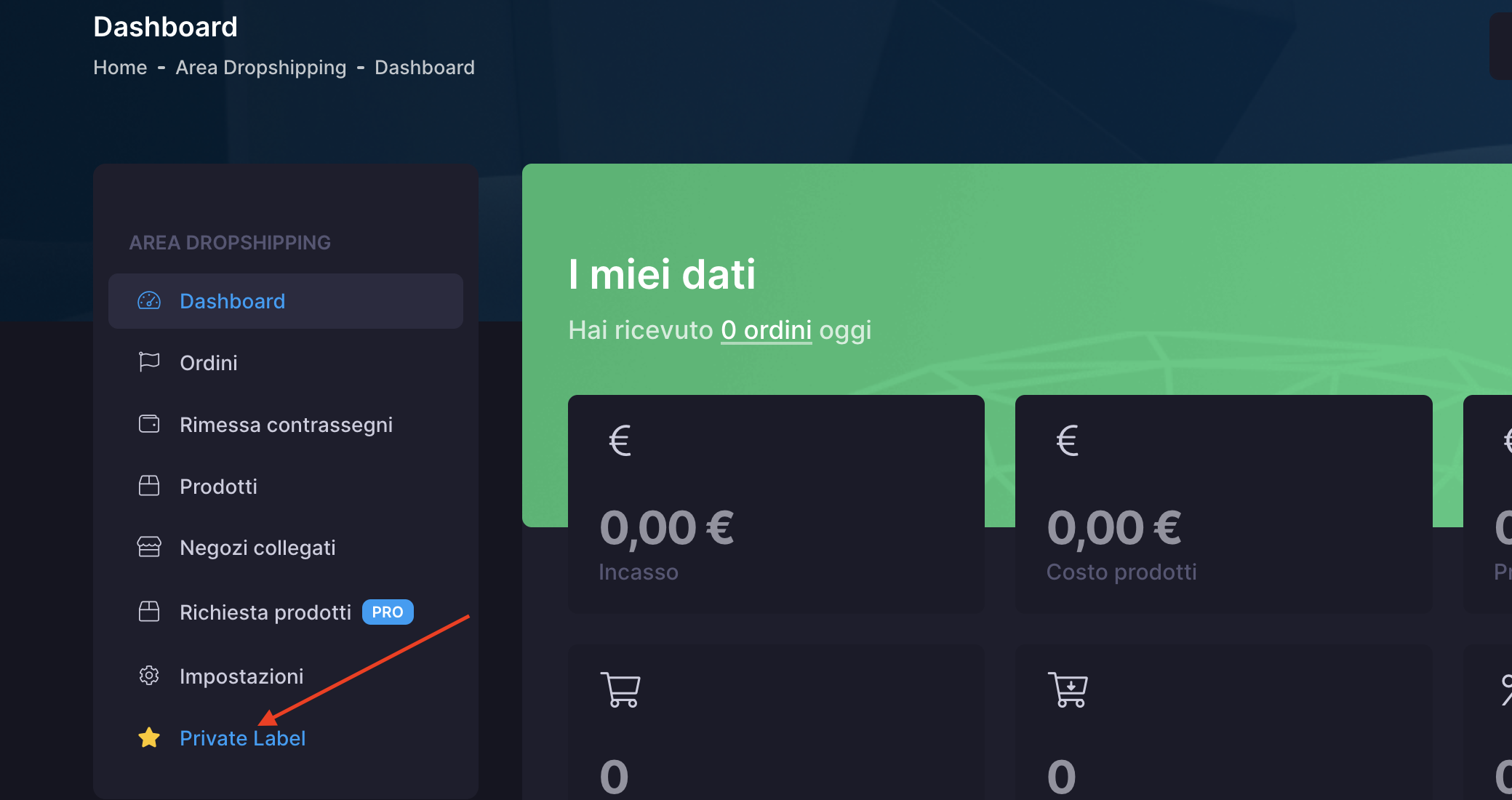Click the Prodotti box icon
The height and width of the screenshot is (800, 1512).
click(149, 485)
